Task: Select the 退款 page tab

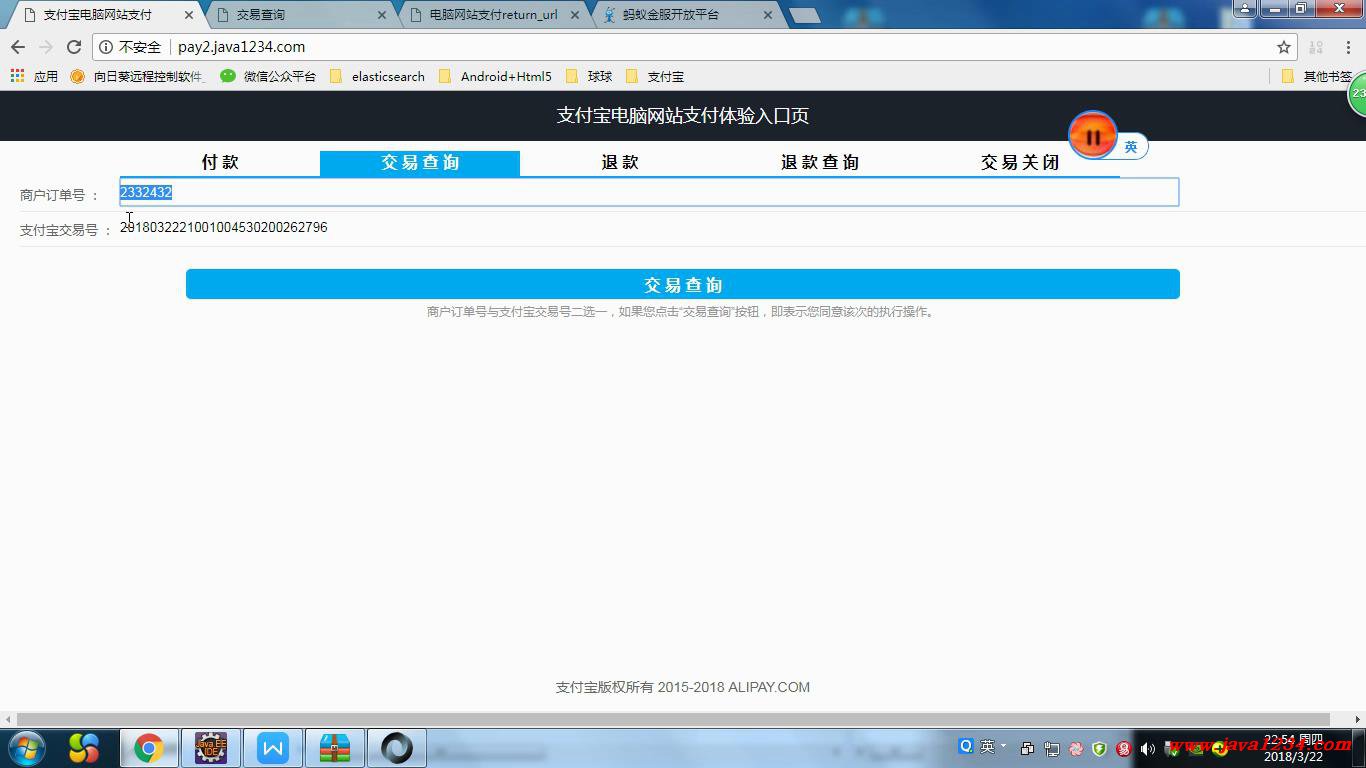Action: pyautogui.click(x=620, y=162)
